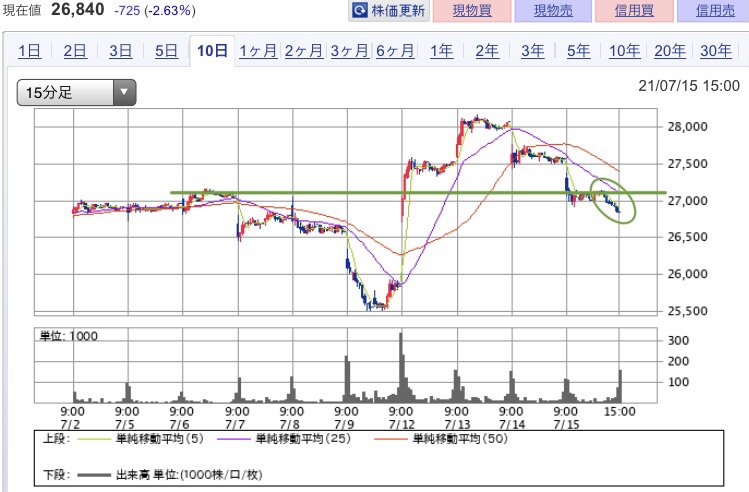Switch to the 6ヶ月 period
The height and width of the screenshot is (492, 749).
tap(395, 51)
